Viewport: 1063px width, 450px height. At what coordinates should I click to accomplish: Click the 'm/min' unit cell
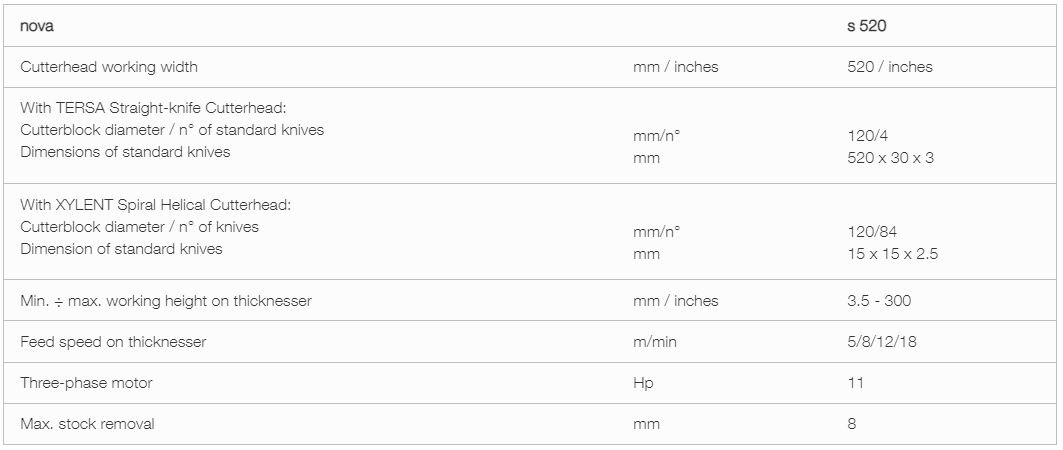[x=654, y=342]
